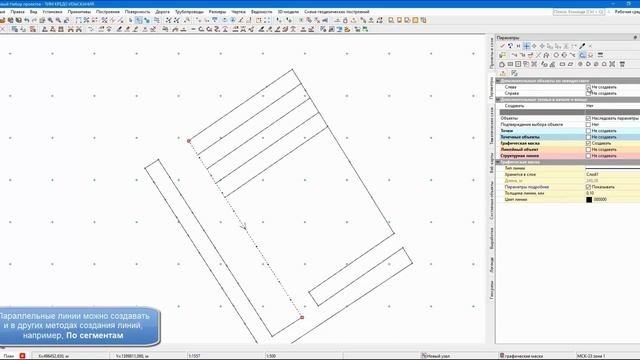
Task: Apply construction with green checkmark icon
Action: (x=502, y=46)
